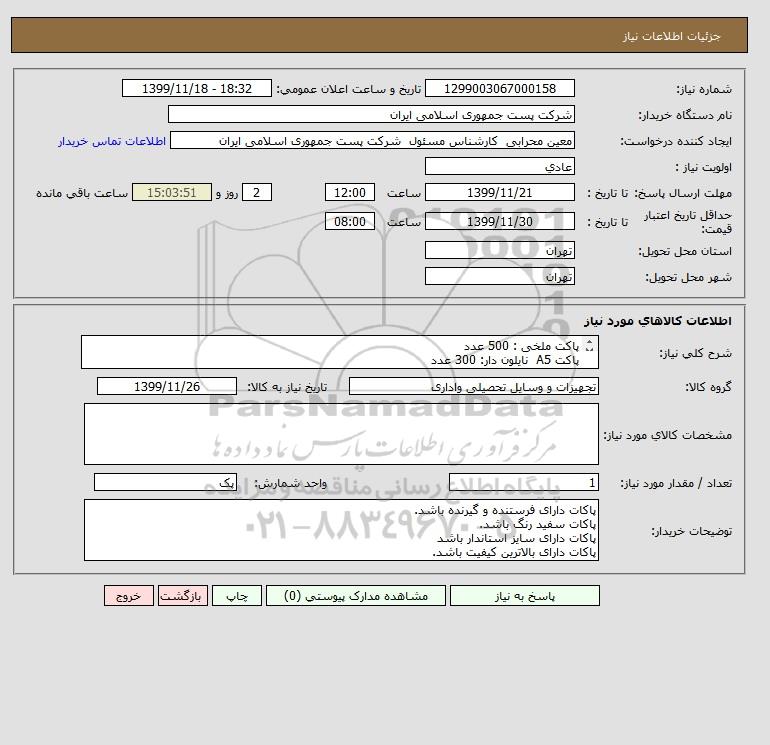Click the validity time field 08:00

pyautogui.click(x=350, y=221)
